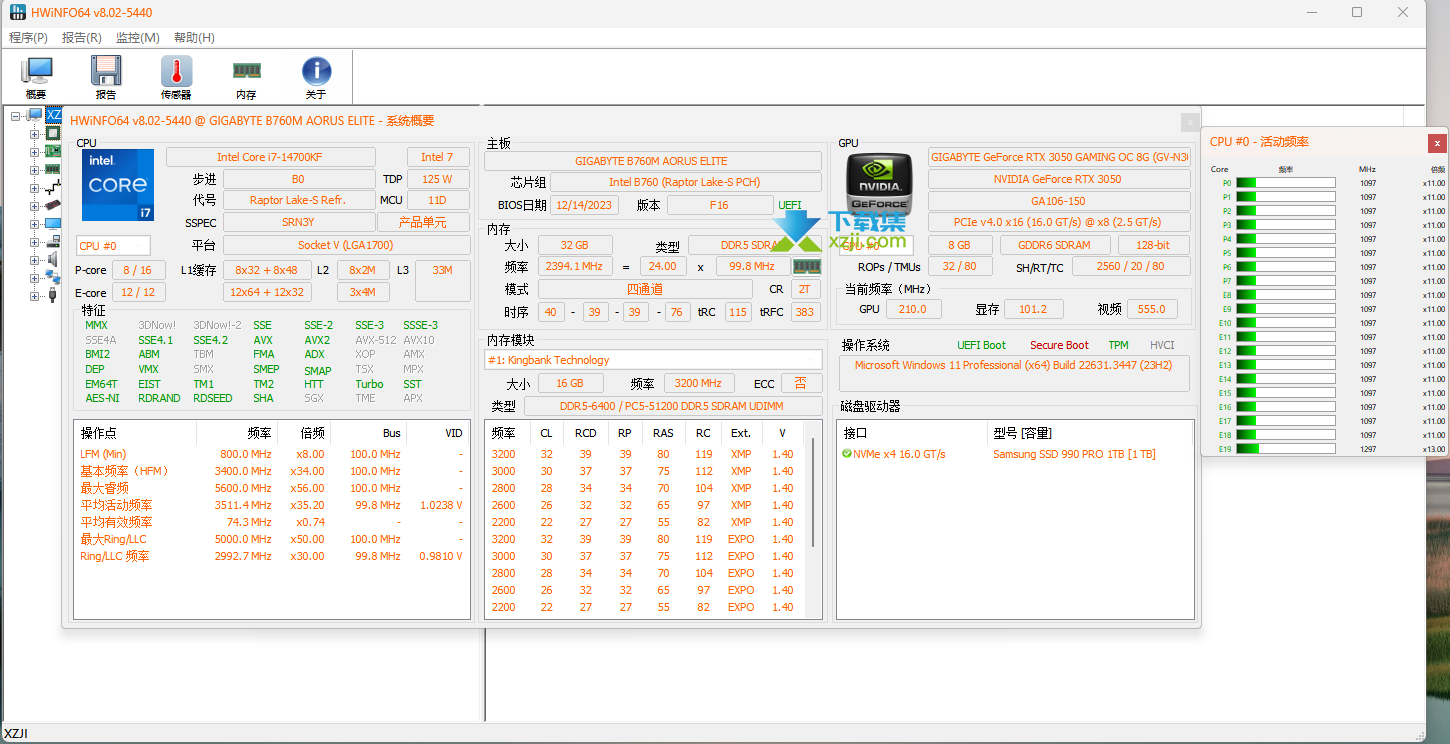Expand the motherboard tree node
This screenshot has width=1450, height=744.
click(34, 152)
